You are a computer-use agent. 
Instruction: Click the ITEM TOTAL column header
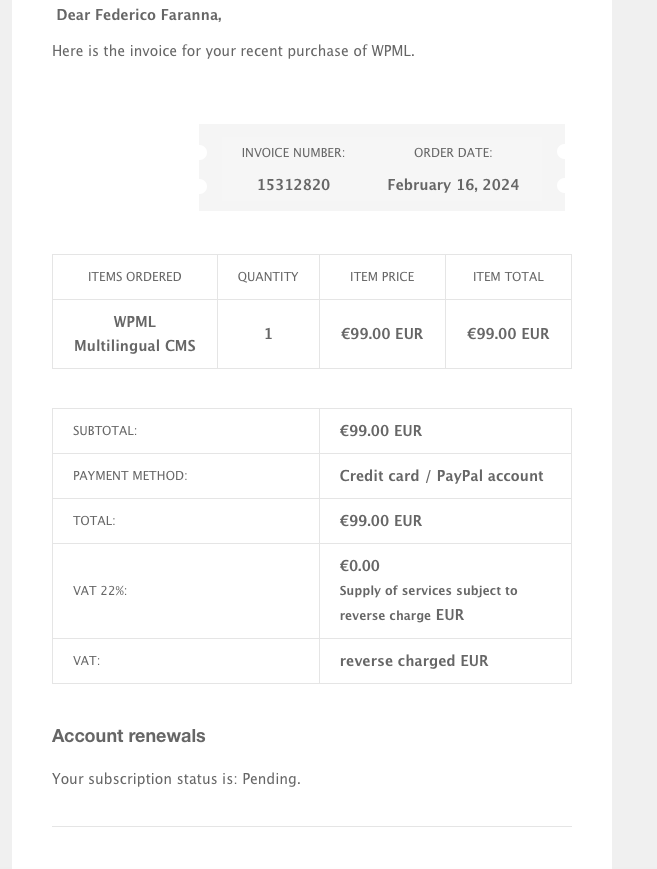[x=508, y=277]
